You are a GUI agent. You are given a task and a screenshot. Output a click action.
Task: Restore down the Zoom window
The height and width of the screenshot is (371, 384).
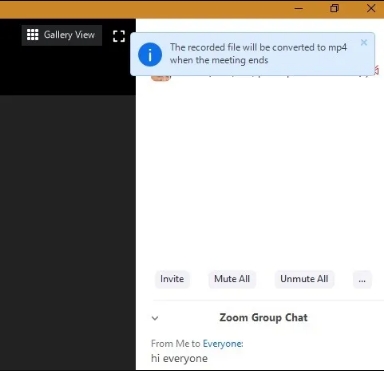(x=334, y=8)
